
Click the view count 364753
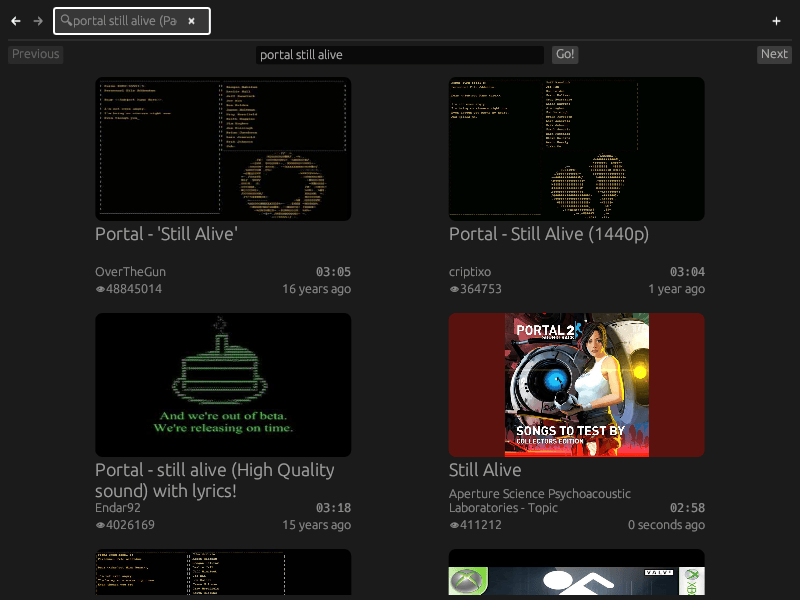tap(476, 289)
